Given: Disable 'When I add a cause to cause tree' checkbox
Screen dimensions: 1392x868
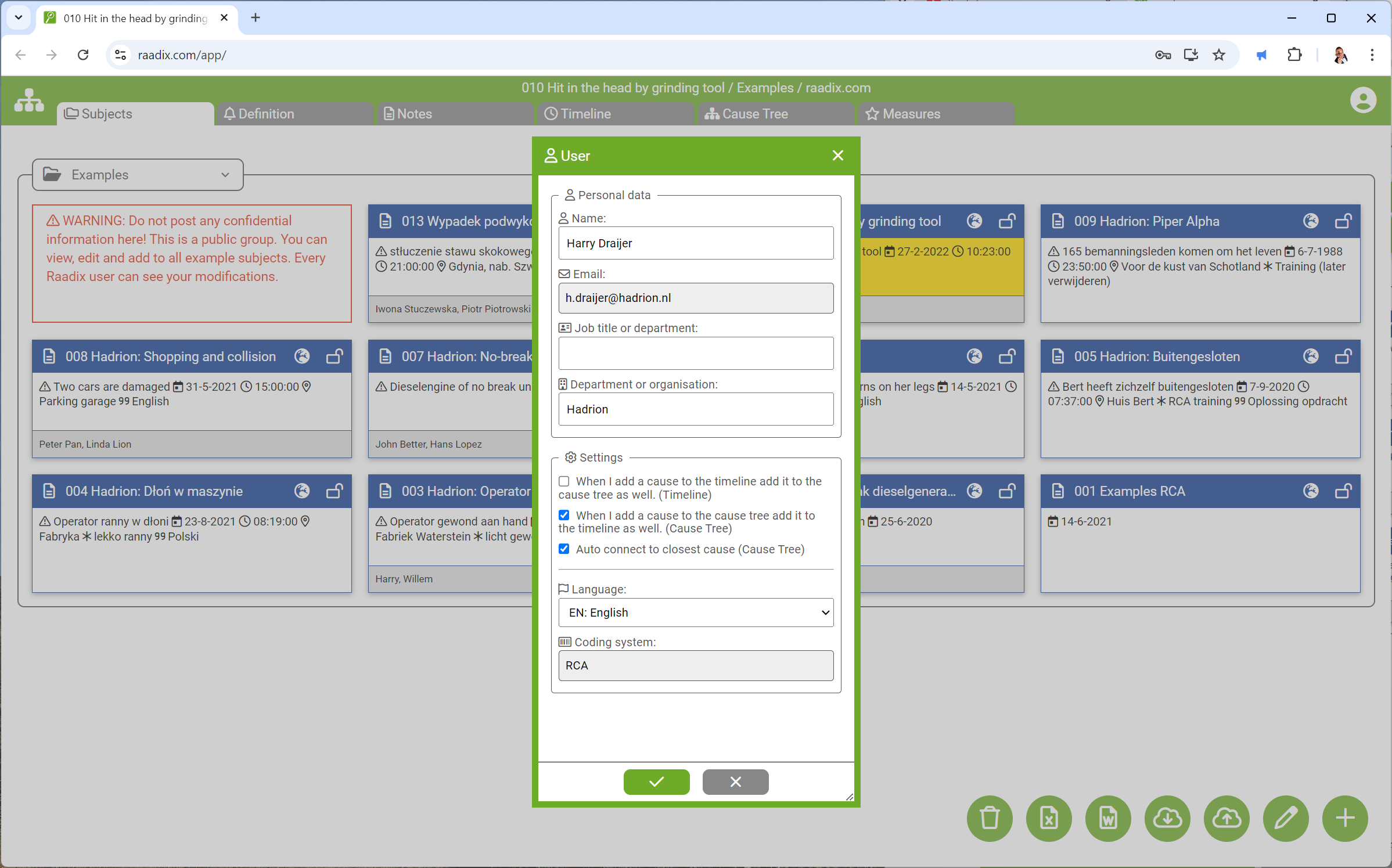Looking at the screenshot, I should pos(563,516).
